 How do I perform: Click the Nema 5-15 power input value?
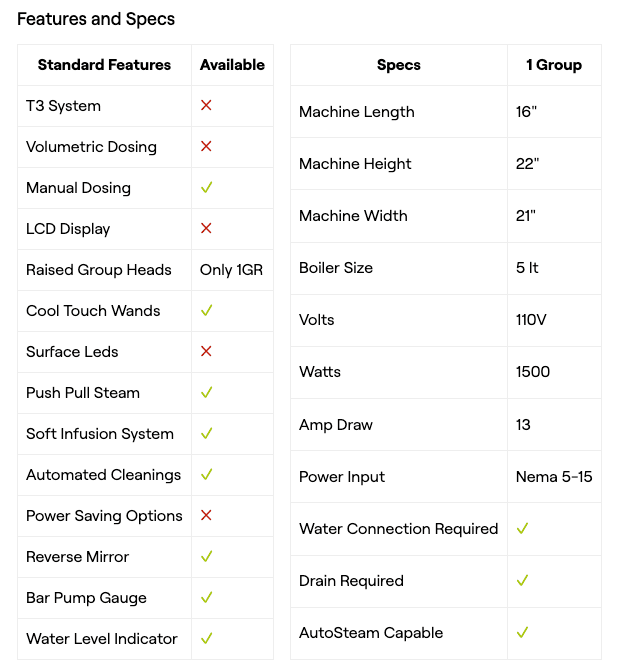pyautogui.click(x=554, y=476)
